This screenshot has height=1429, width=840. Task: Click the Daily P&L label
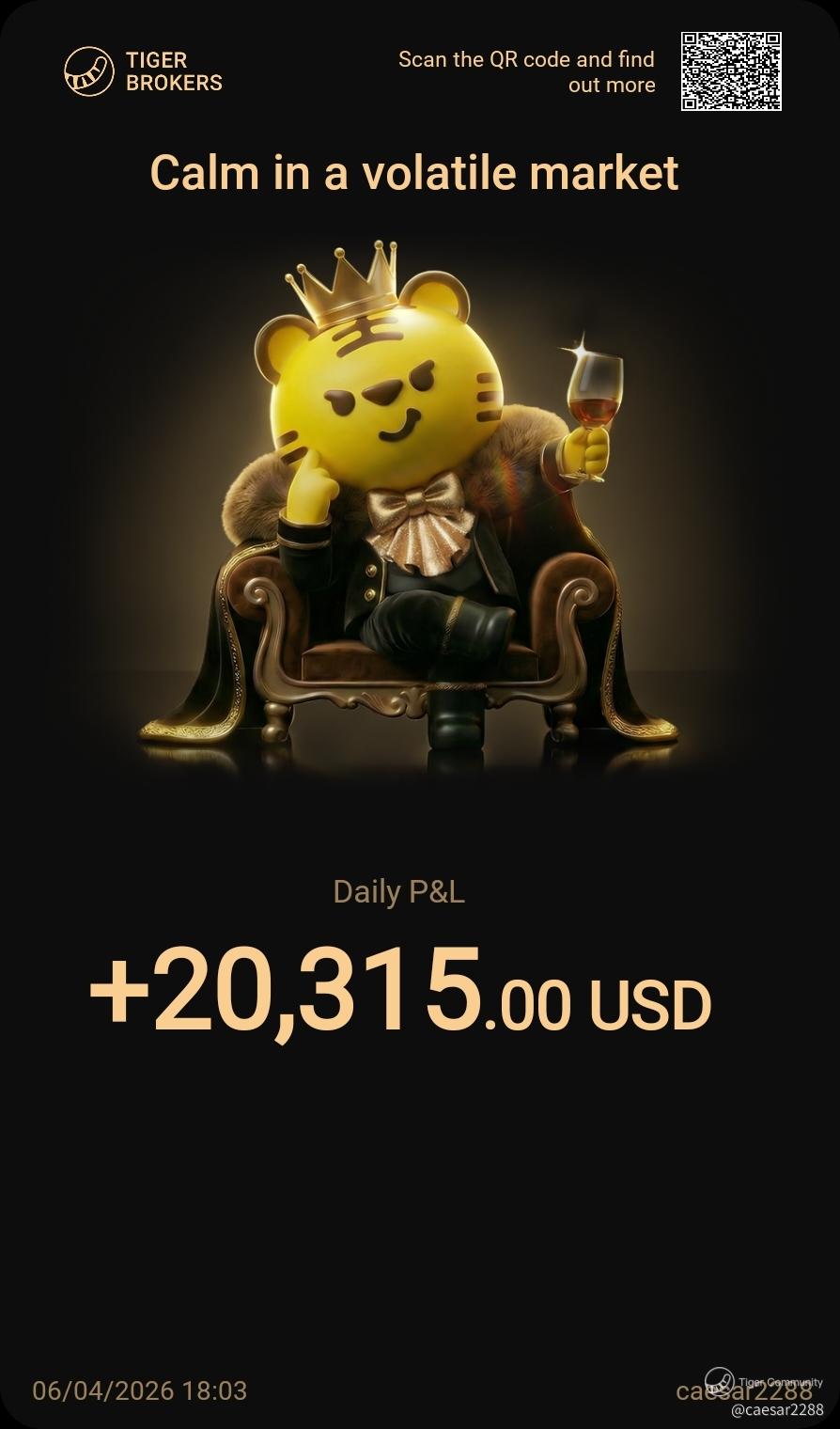(399, 891)
